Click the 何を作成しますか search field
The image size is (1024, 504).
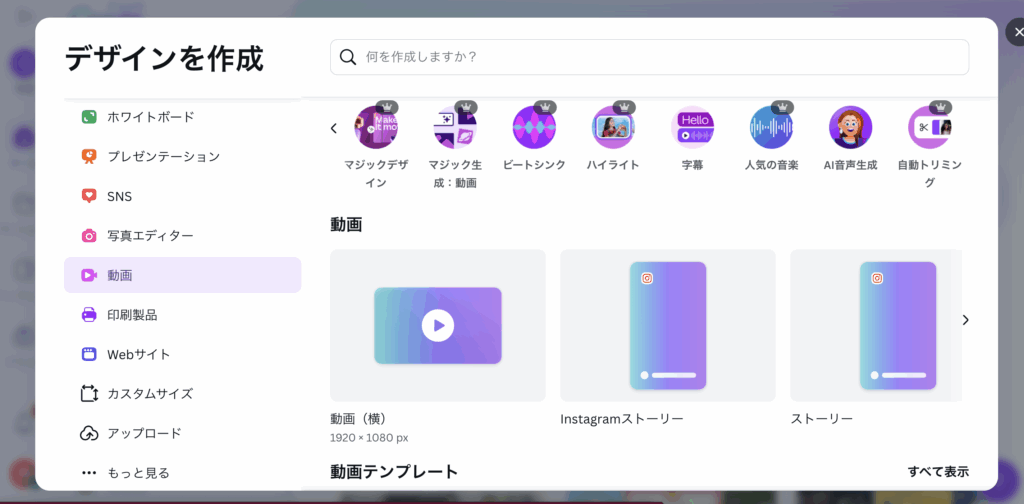(650, 57)
